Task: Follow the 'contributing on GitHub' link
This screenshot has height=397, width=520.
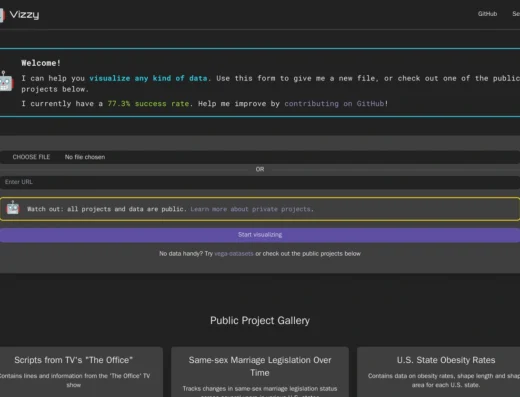Action: point(334,104)
